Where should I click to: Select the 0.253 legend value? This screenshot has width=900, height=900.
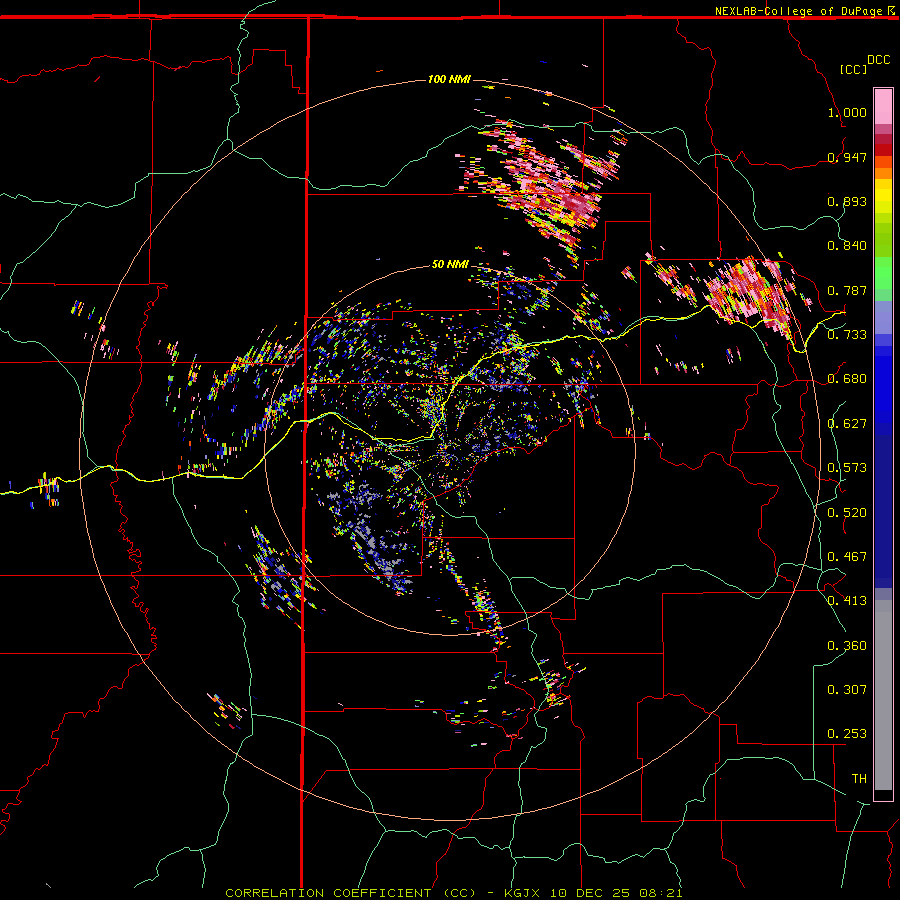point(847,734)
